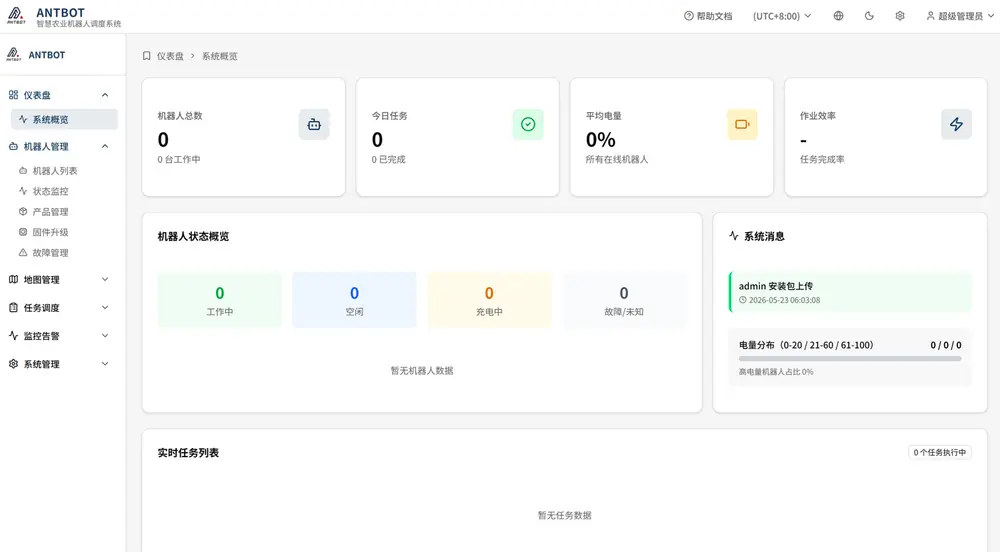This screenshot has height=552, width=1000.
Task: Collapse the 仪表盘 menu chevron
Action: coord(105,95)
